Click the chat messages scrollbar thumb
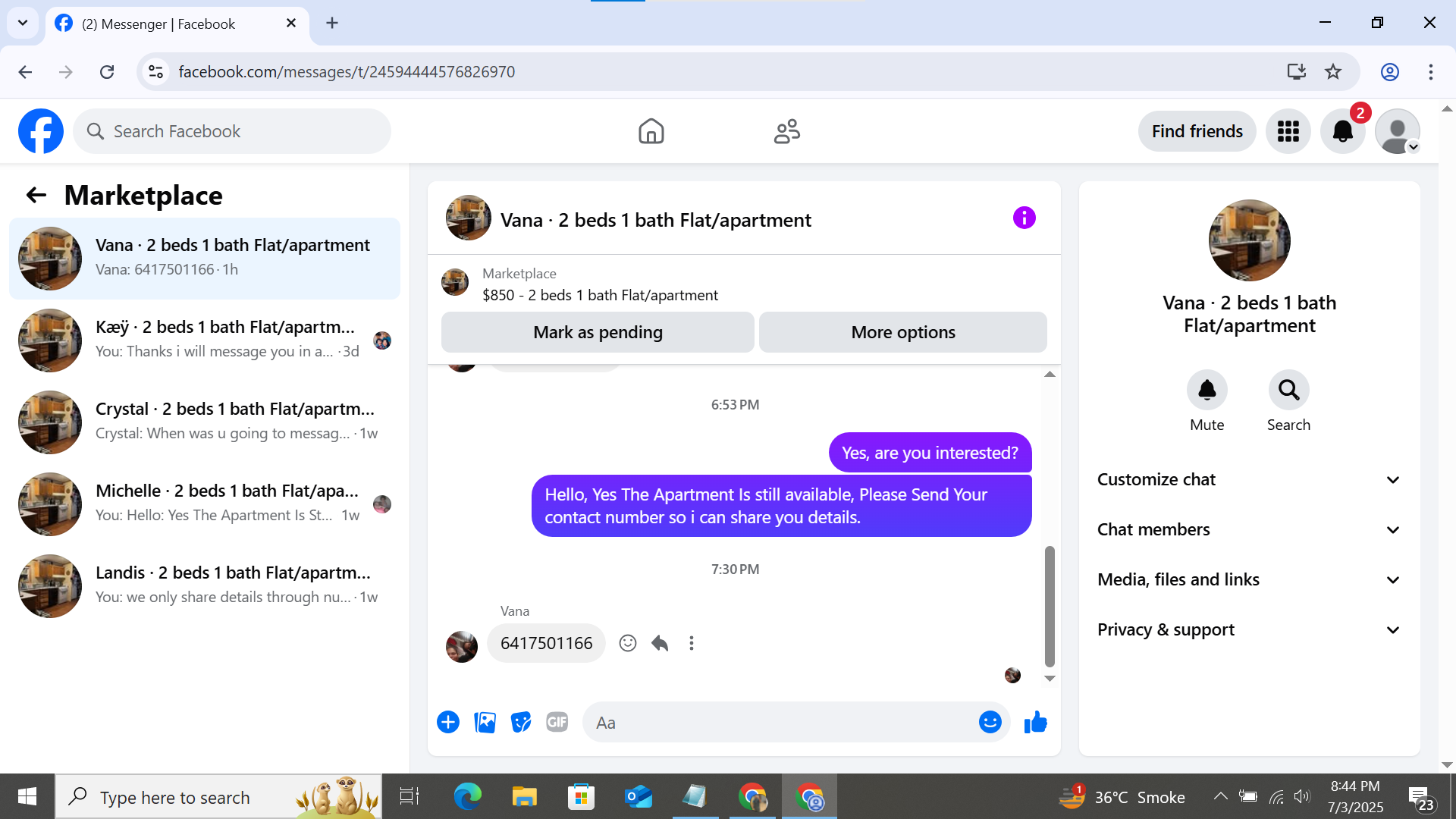Viewport: 1456px width, 819px height. 1050,607
